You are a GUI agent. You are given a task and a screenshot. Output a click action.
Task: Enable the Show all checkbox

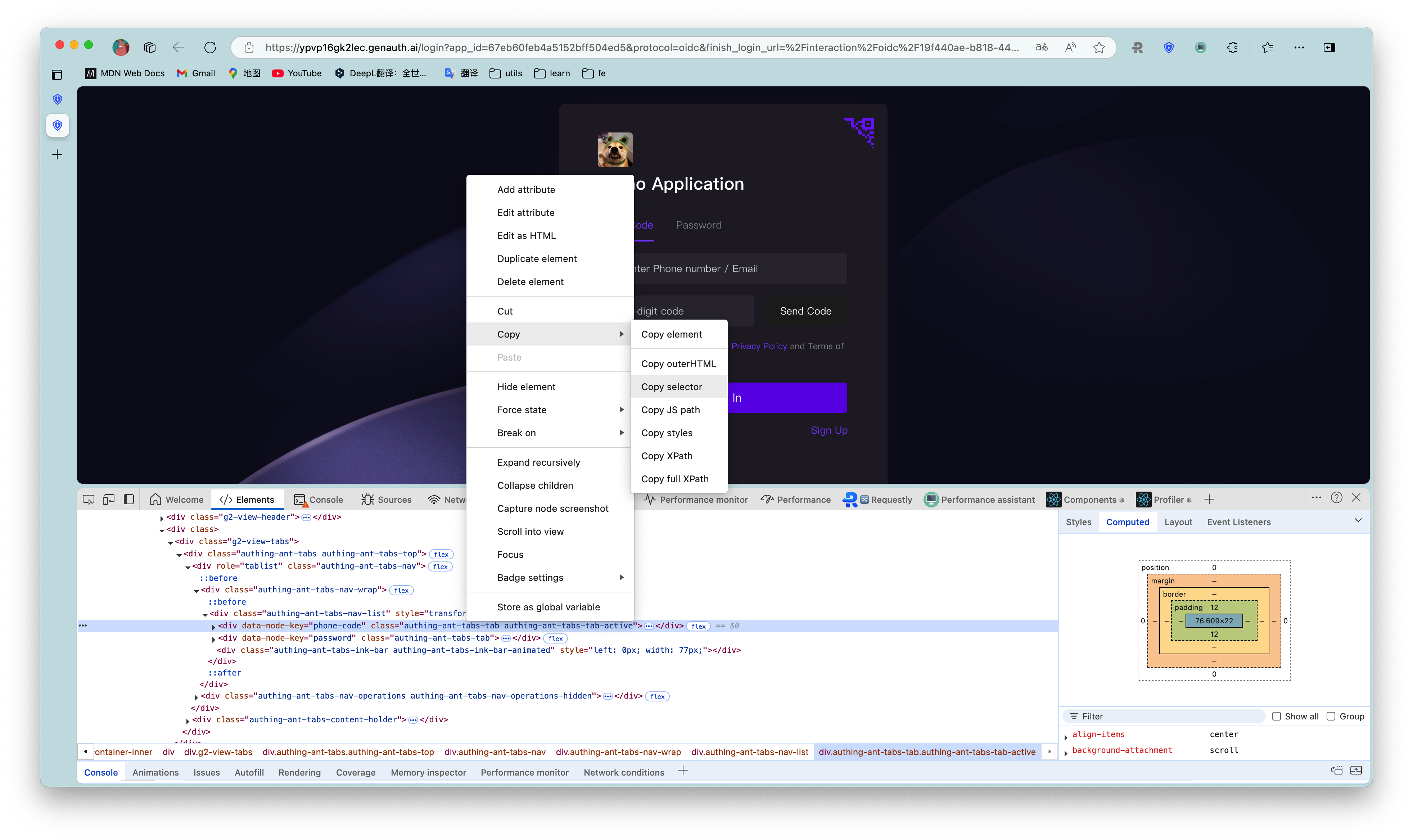point(1277,716)
